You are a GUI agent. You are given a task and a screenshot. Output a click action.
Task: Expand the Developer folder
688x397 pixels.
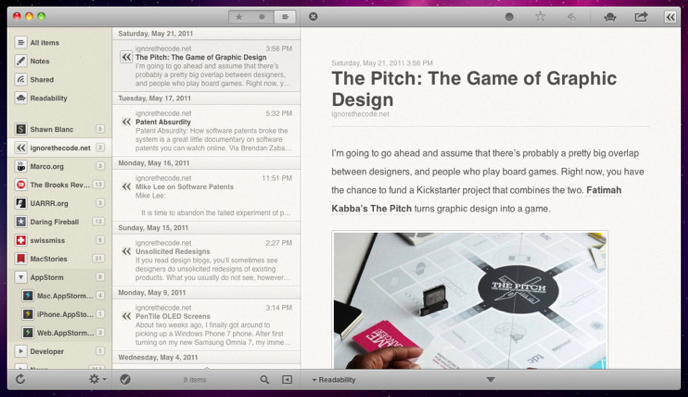(x=21, y=351)
